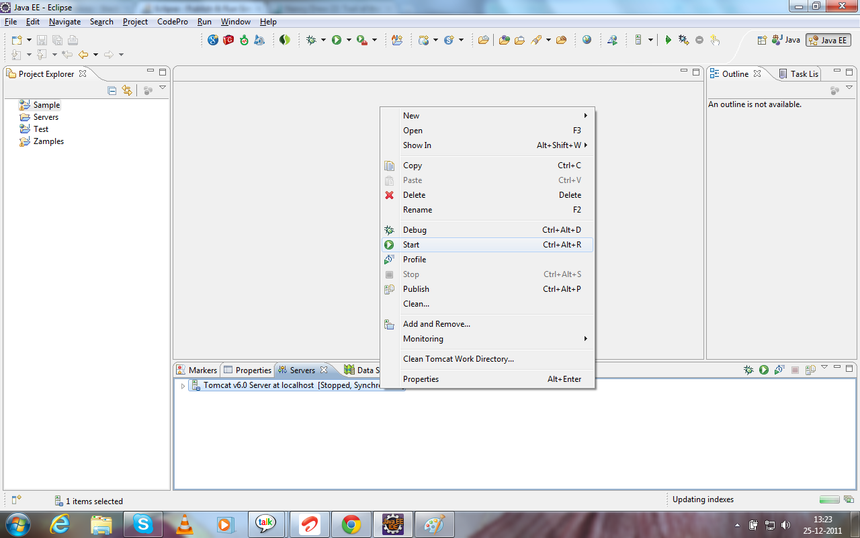Expand the Tomcat v6.0 Server tree node

pos(182,385)
